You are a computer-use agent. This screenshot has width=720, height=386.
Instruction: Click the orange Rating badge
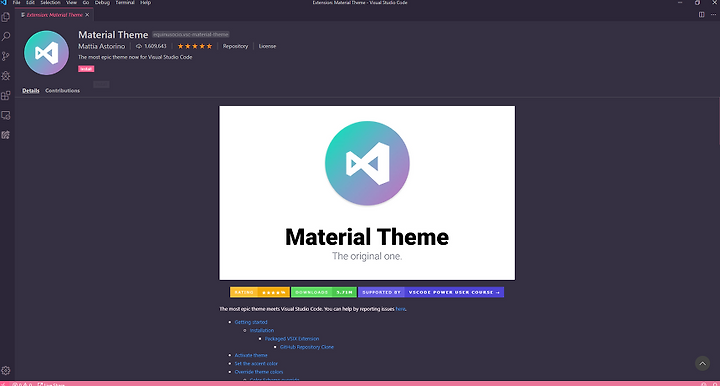click(x=260, y=292)
